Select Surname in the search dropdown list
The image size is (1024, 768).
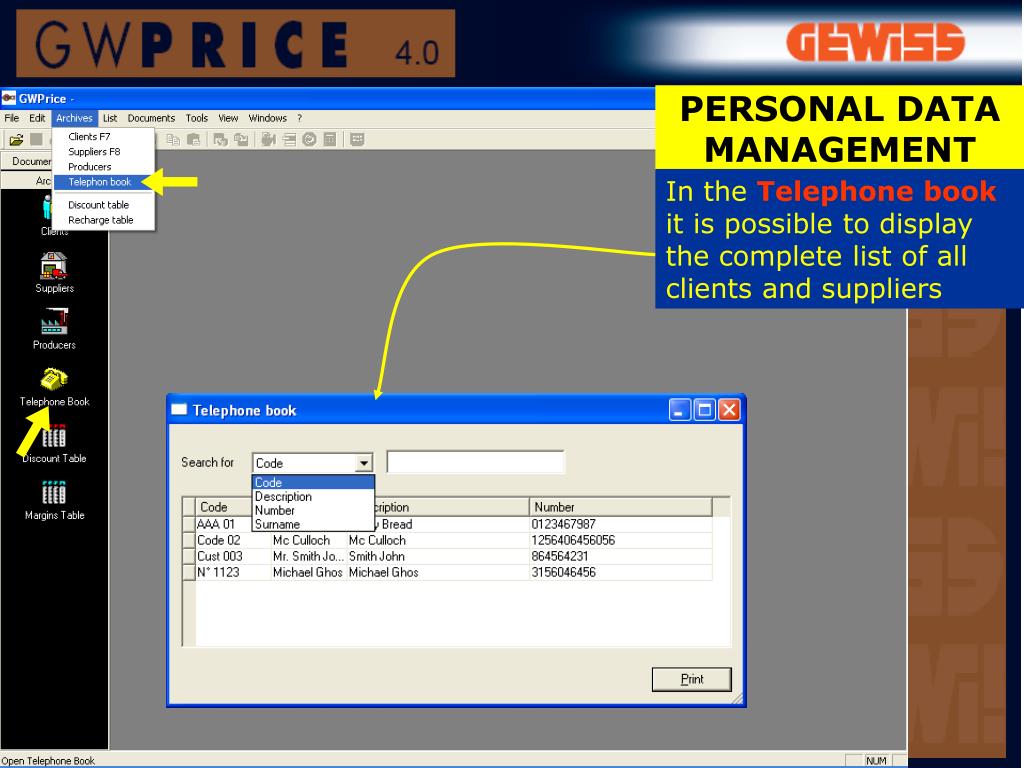pos(313,524)
